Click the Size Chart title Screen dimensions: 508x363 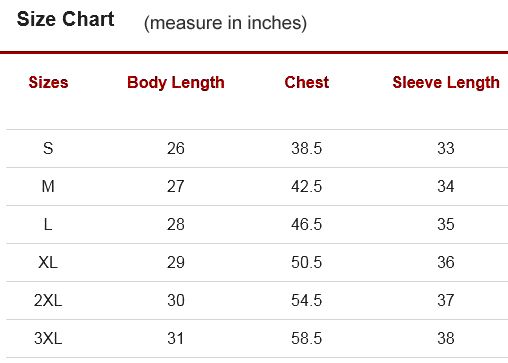[x=66, y=19]
